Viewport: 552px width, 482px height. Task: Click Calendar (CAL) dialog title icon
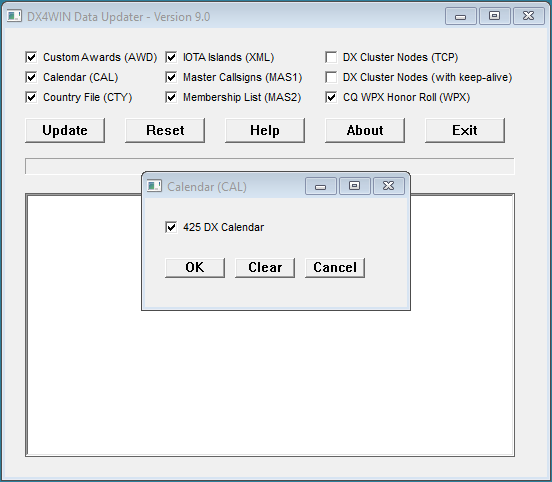[x=154, y=186]
